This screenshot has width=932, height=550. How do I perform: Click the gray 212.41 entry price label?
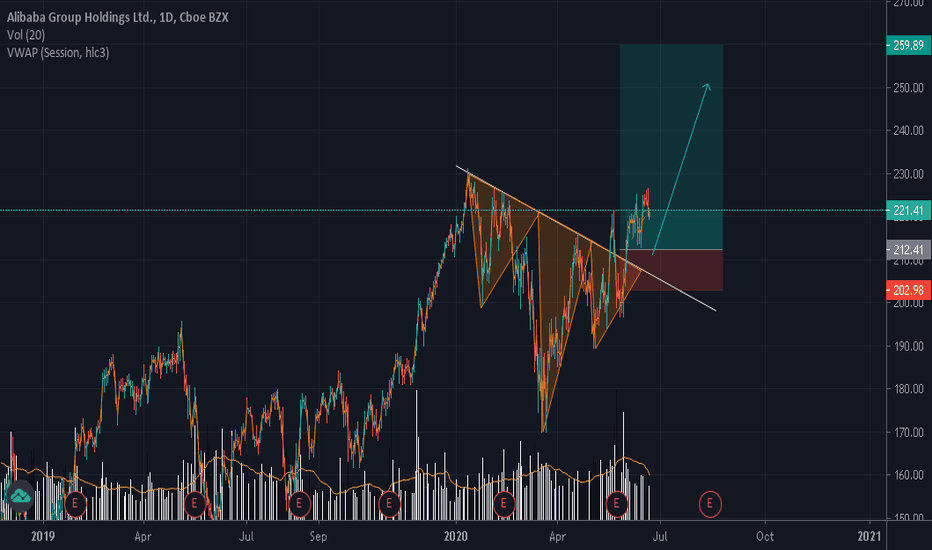point(908,250)
